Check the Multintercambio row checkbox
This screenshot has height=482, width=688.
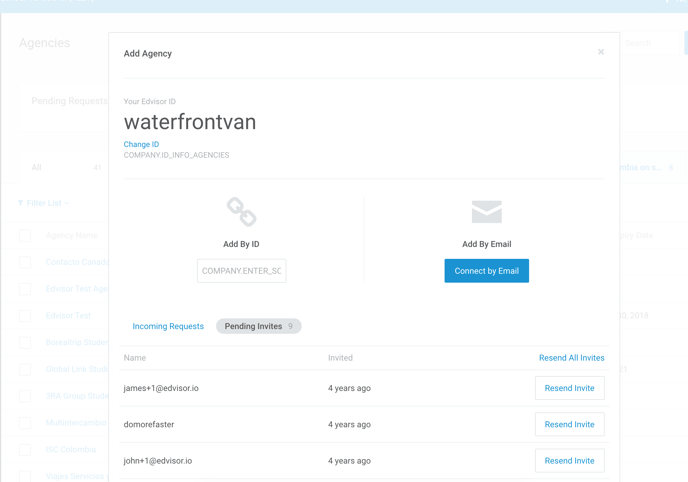click(x=25, y=423)
